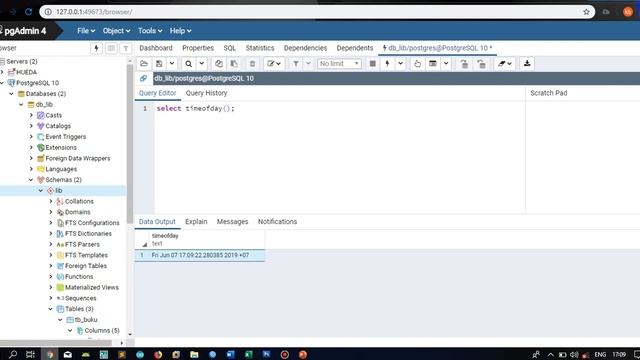Screen dimensions: 640x360
Task: Open the Help menu
Action: pos(180,31)
